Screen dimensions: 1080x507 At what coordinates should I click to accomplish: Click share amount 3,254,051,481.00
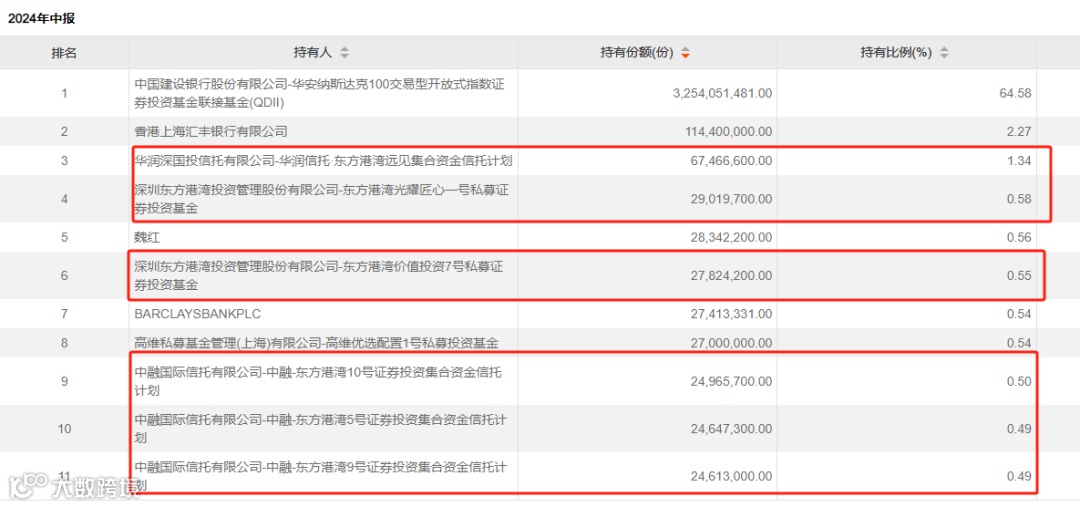[722, 93]
